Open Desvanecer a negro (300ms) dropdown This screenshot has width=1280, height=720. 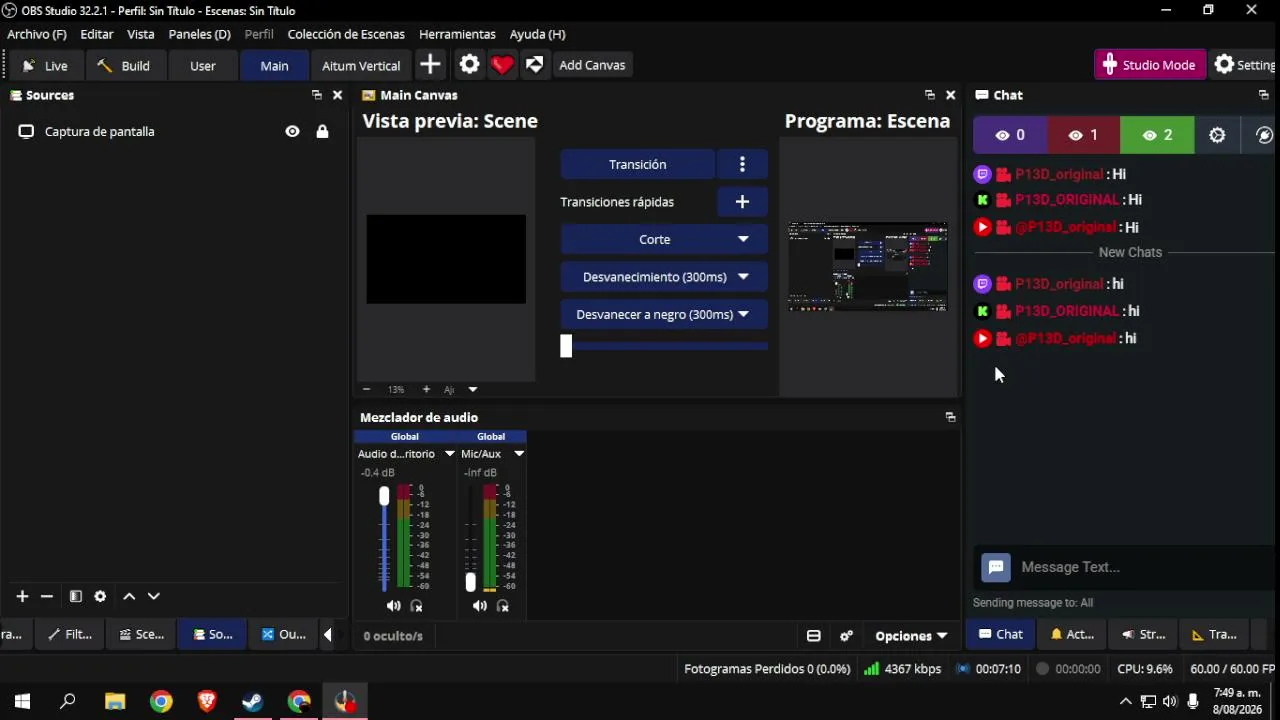pyautogui.click(x=664, y=314)
